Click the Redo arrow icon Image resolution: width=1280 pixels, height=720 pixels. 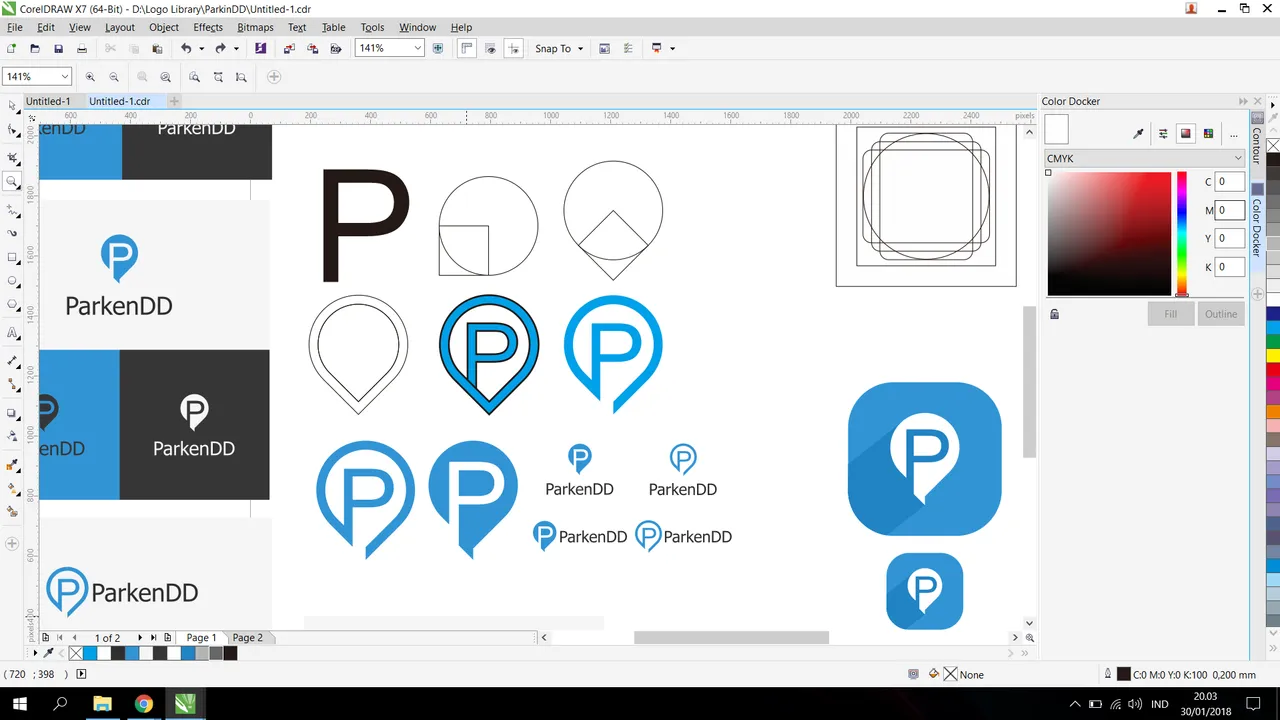tap(220, 48)
